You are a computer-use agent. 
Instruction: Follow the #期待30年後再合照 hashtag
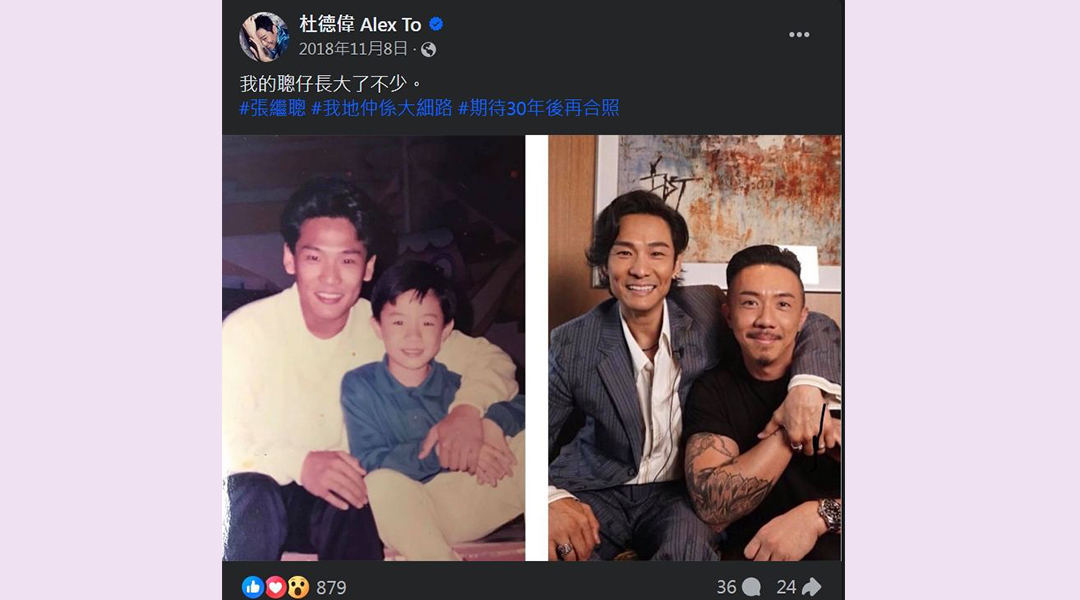point(539,107)
